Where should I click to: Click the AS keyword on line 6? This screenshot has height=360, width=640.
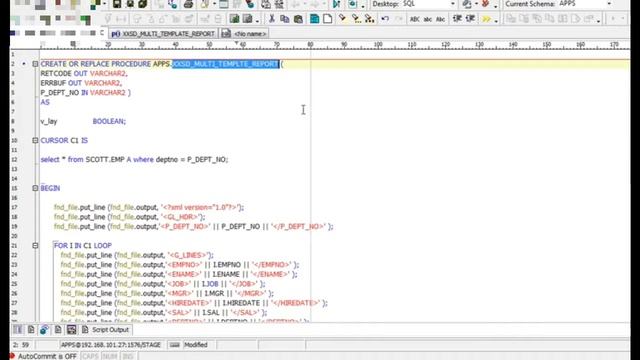pyautogui.click(x=45, y=102)
